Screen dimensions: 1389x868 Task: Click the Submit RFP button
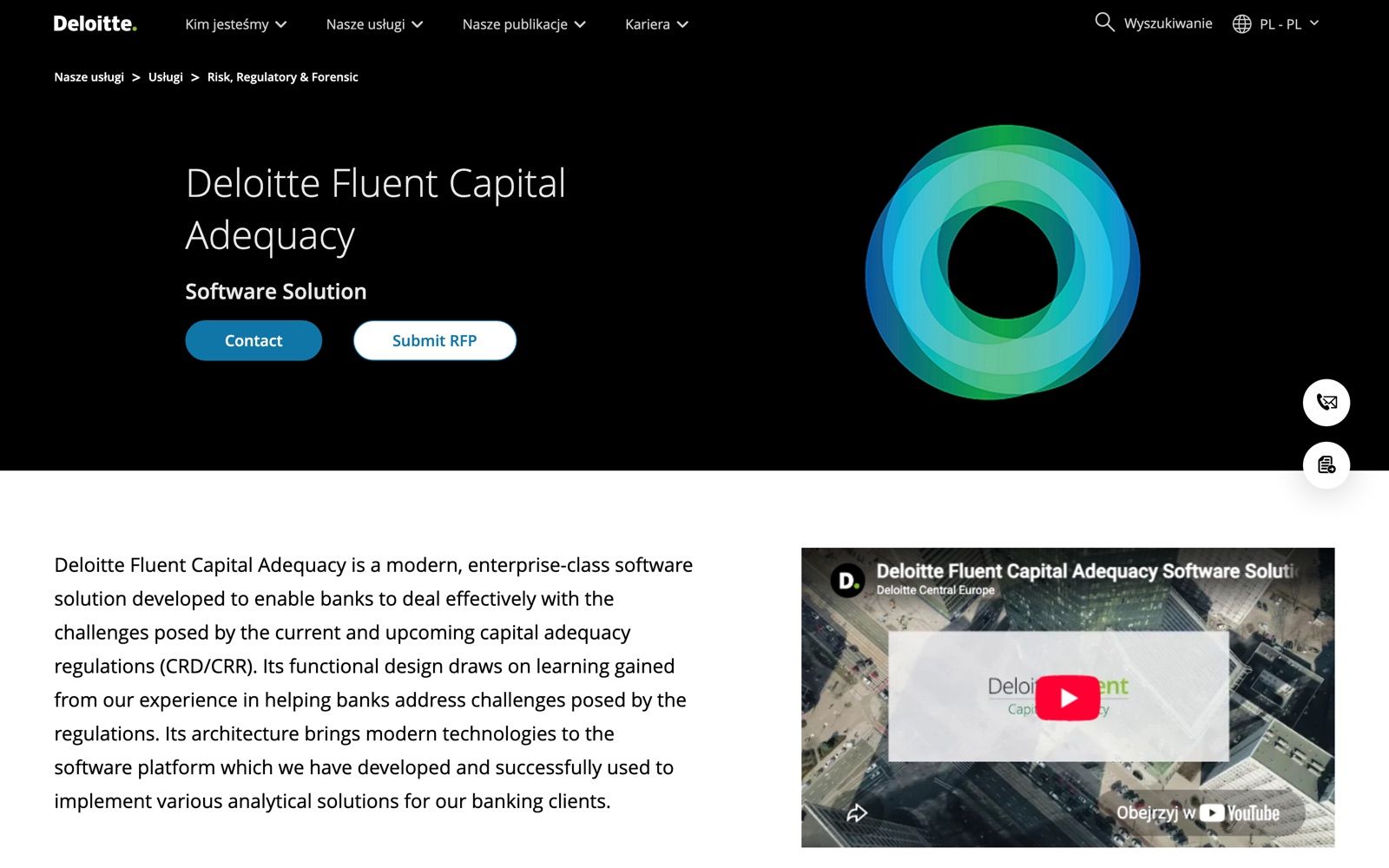pos(434,340)
